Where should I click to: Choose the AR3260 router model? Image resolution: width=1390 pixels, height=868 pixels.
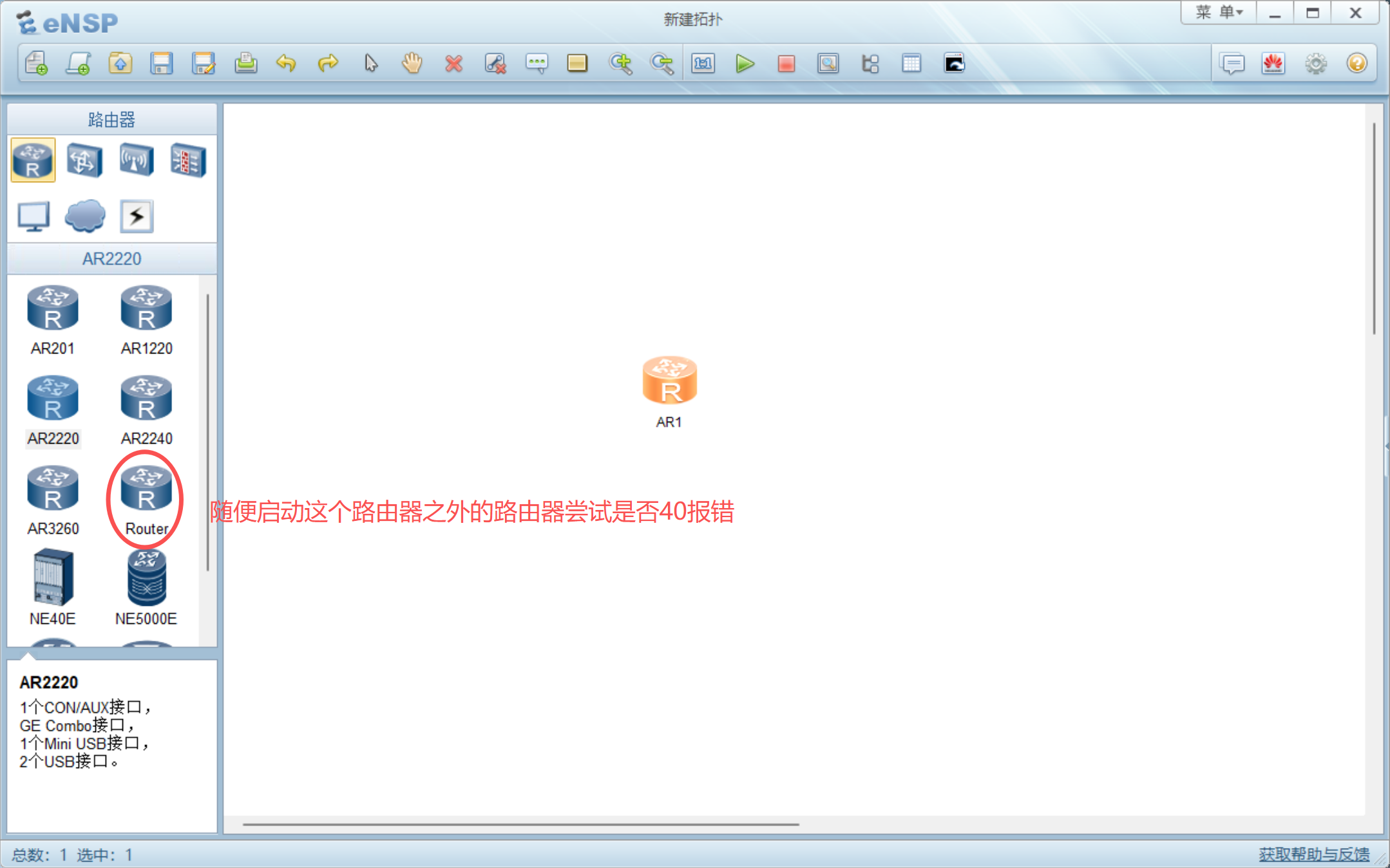click(53, 501)
